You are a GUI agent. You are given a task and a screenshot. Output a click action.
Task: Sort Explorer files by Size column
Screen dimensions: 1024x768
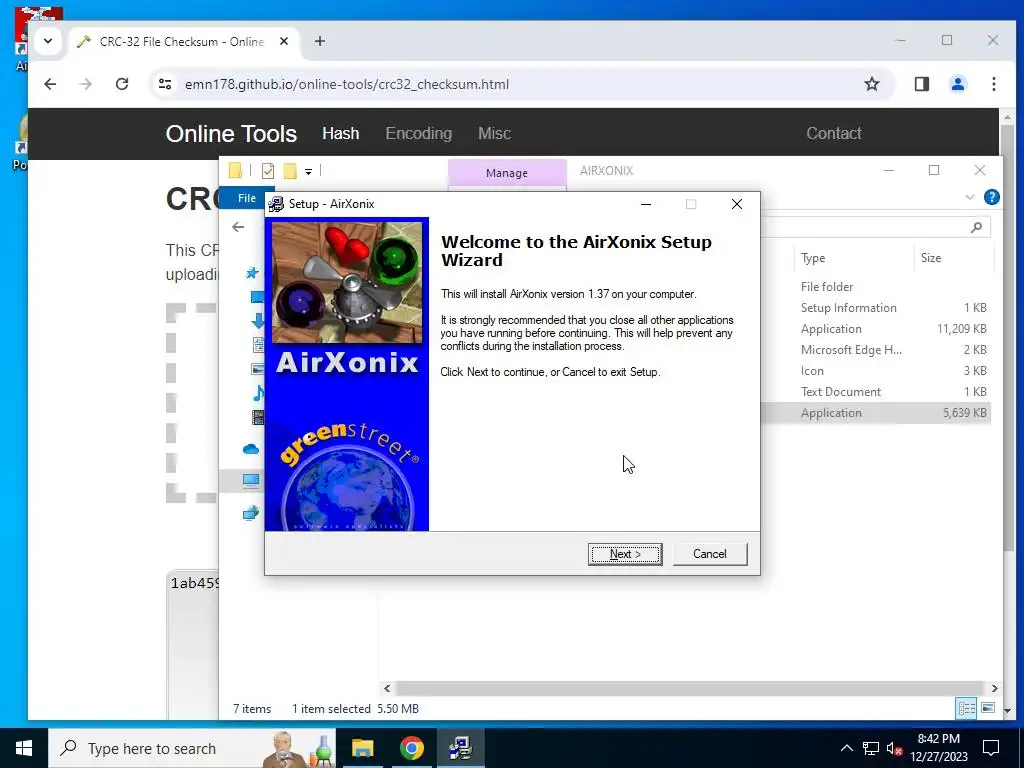click(931, 258)
